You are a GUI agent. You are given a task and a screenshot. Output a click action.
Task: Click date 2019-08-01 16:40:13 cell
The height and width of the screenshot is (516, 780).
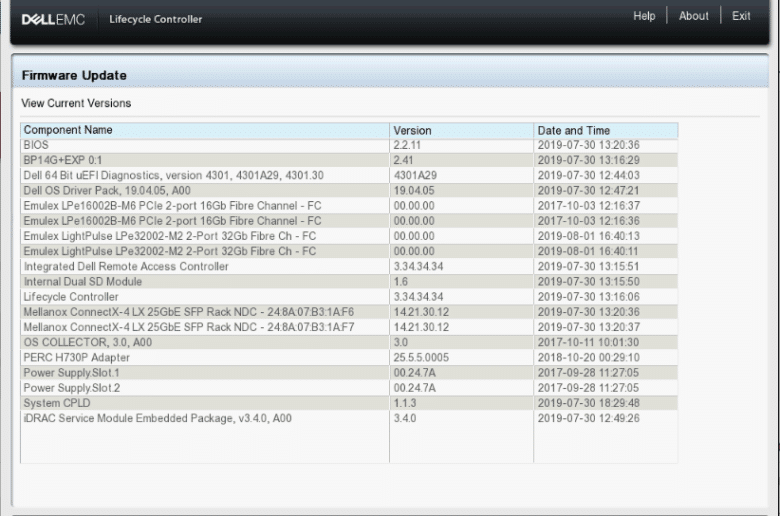(x=606, y=236)
